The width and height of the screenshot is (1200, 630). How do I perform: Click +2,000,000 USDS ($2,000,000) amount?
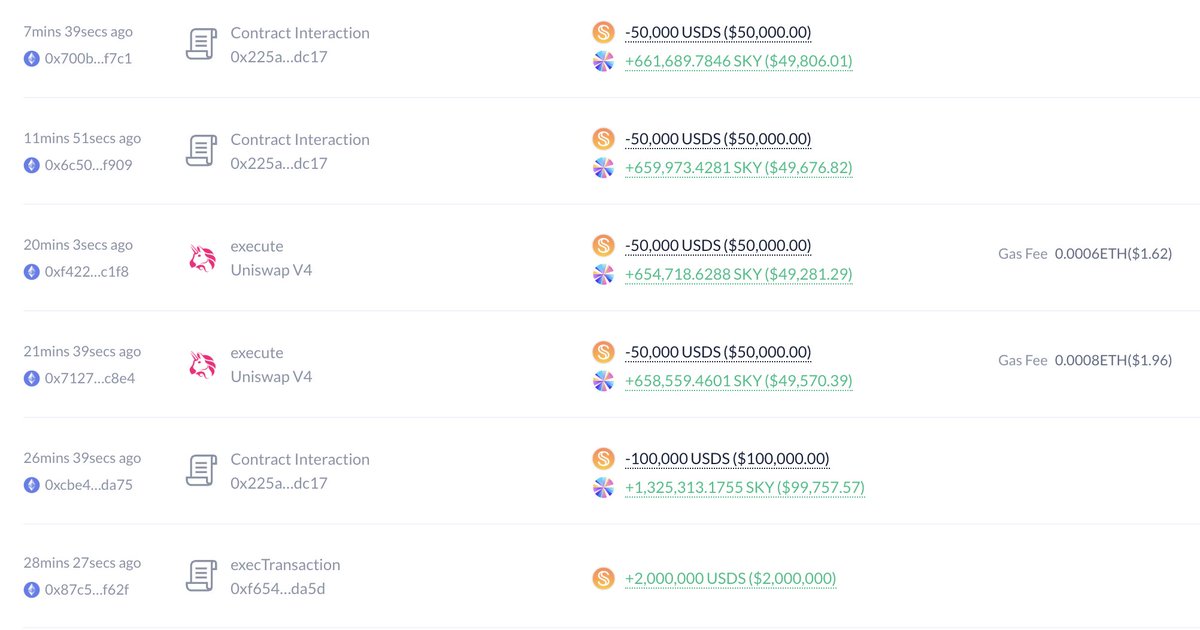[730, 578]
